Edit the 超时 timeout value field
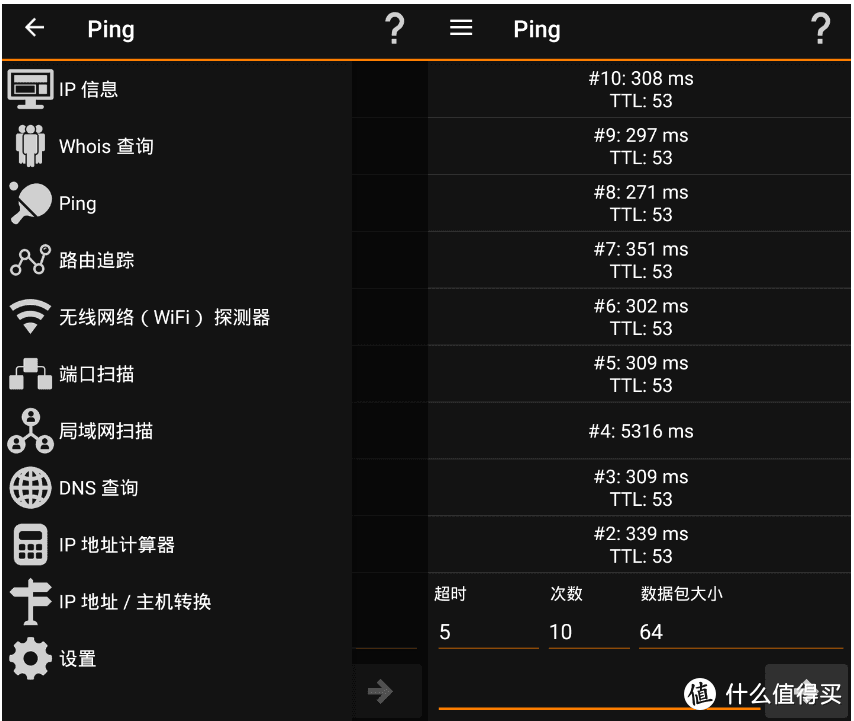Image resolution: width=854 pixels, height=721 pixels. coord(487,632)
